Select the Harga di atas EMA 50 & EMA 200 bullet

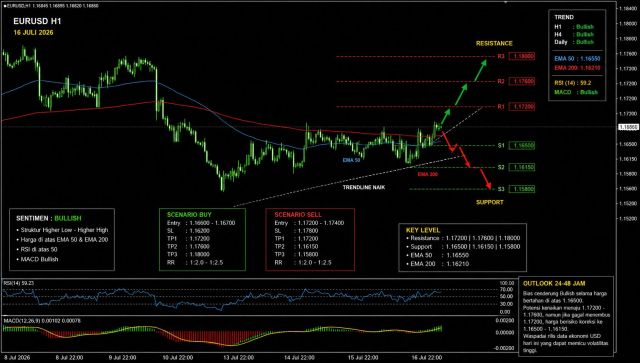pyautogui.click(x=62, y=240)
